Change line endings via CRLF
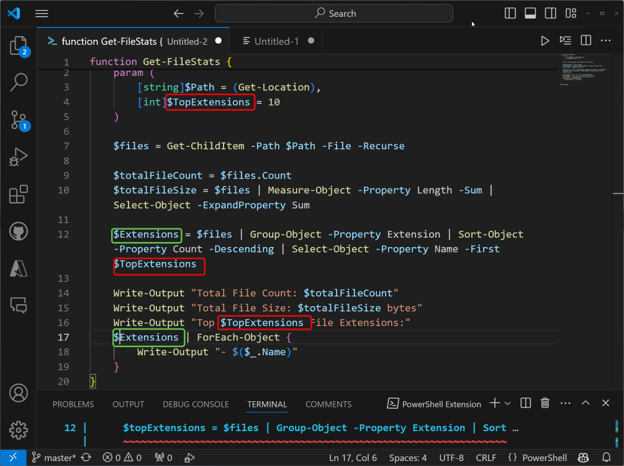Image resolution: width=624 pixels, height=466 pixels. (x=486, y=458)
